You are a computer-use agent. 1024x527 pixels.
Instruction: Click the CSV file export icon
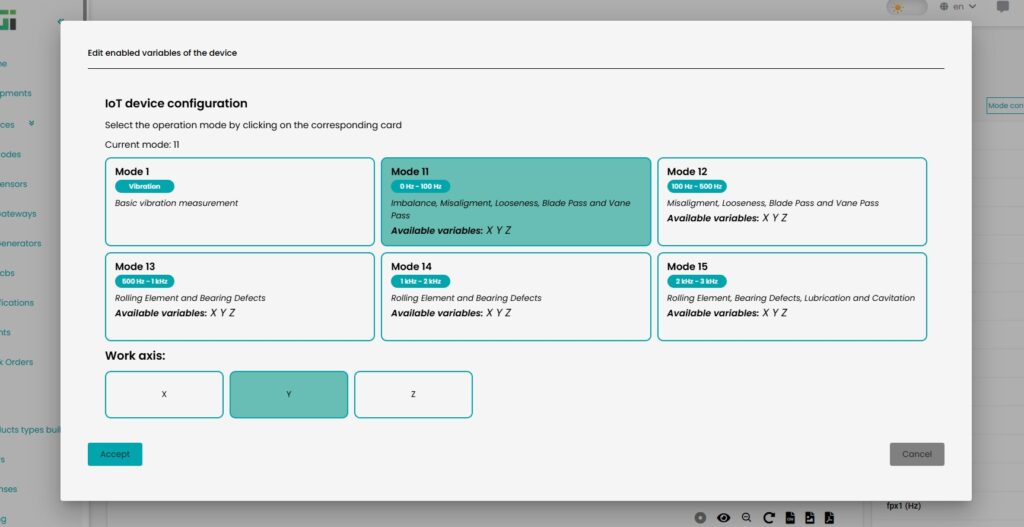tap(789, 518)
